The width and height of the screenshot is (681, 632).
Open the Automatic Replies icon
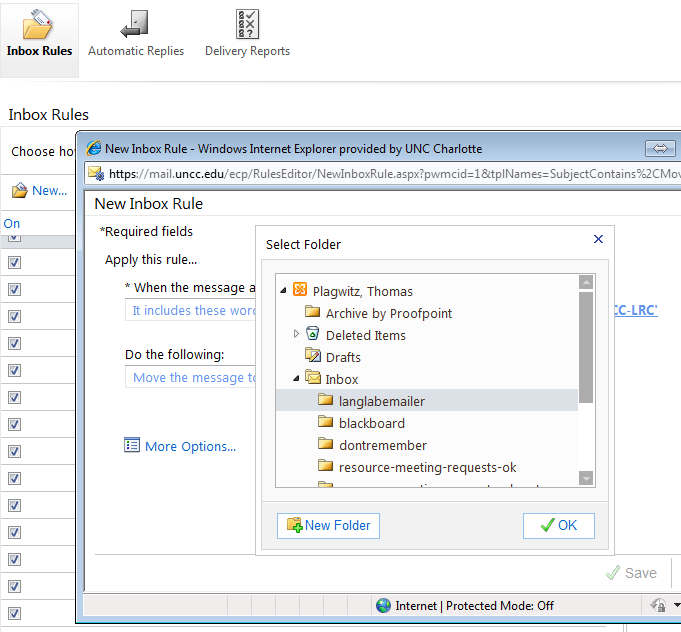coord(136,25)
